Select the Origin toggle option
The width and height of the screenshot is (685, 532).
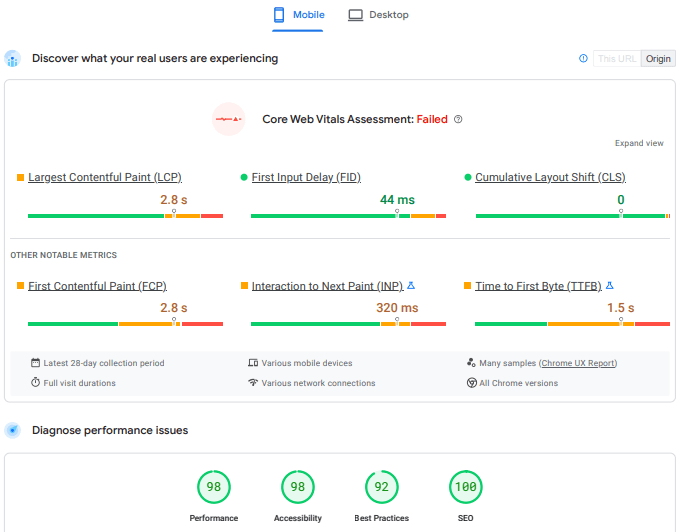pyautogui.click(x=658, y=59)
